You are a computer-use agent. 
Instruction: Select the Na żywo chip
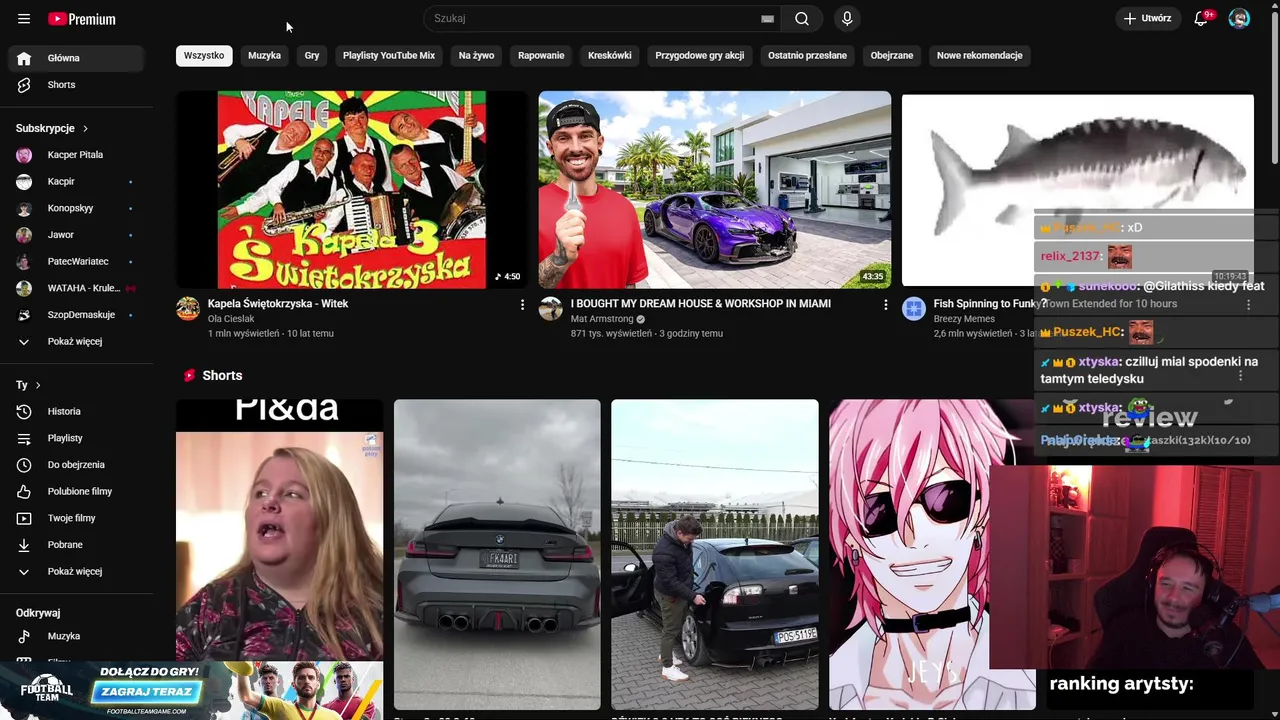coord(476,56)
